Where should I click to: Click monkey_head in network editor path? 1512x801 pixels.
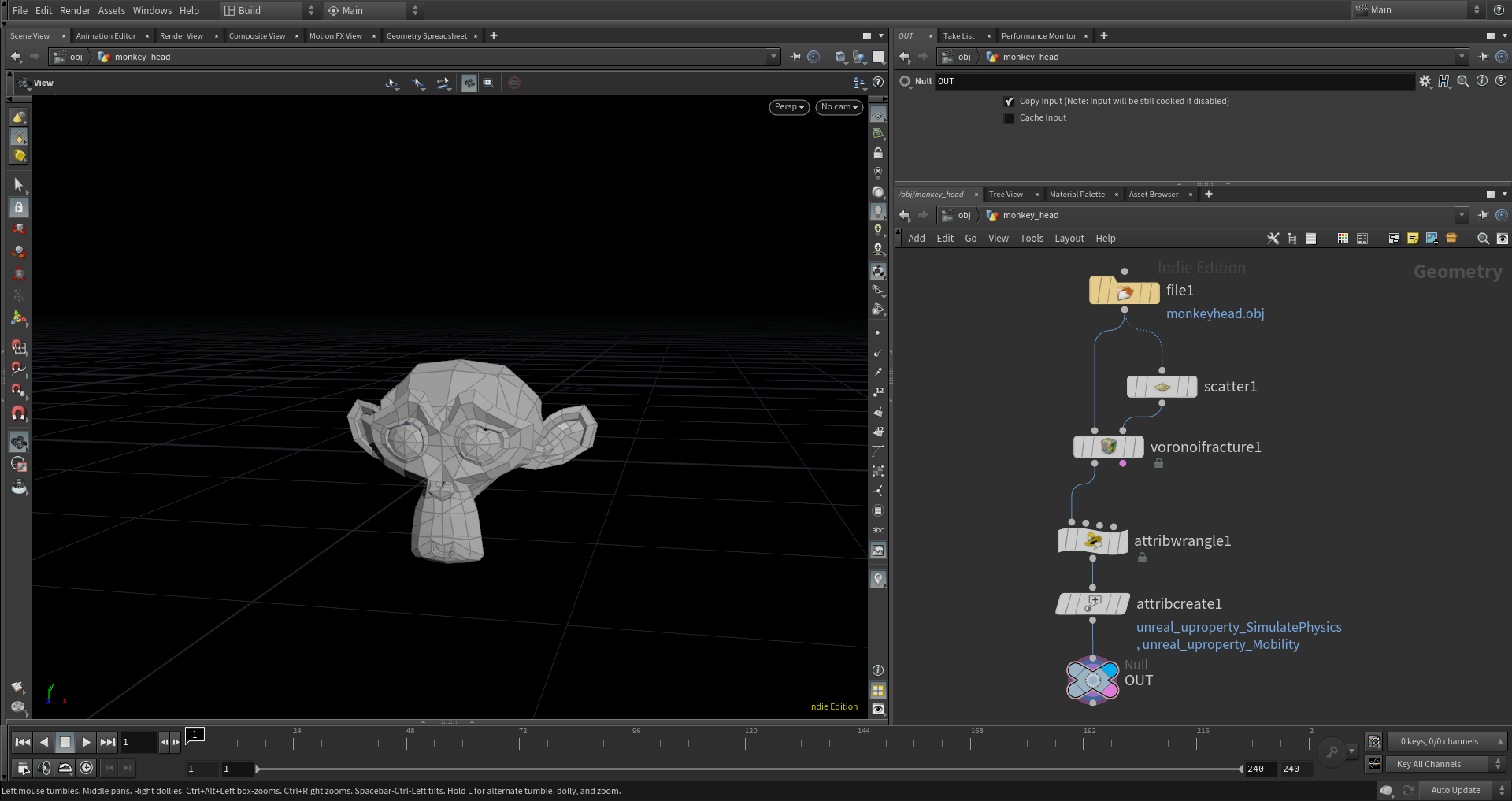[1030, 215]
